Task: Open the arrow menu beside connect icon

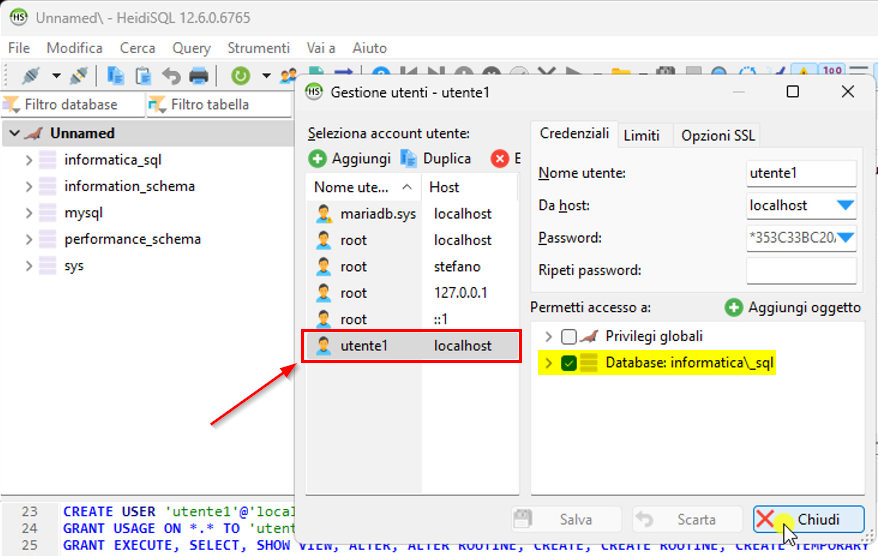Action: coord(56,75)
